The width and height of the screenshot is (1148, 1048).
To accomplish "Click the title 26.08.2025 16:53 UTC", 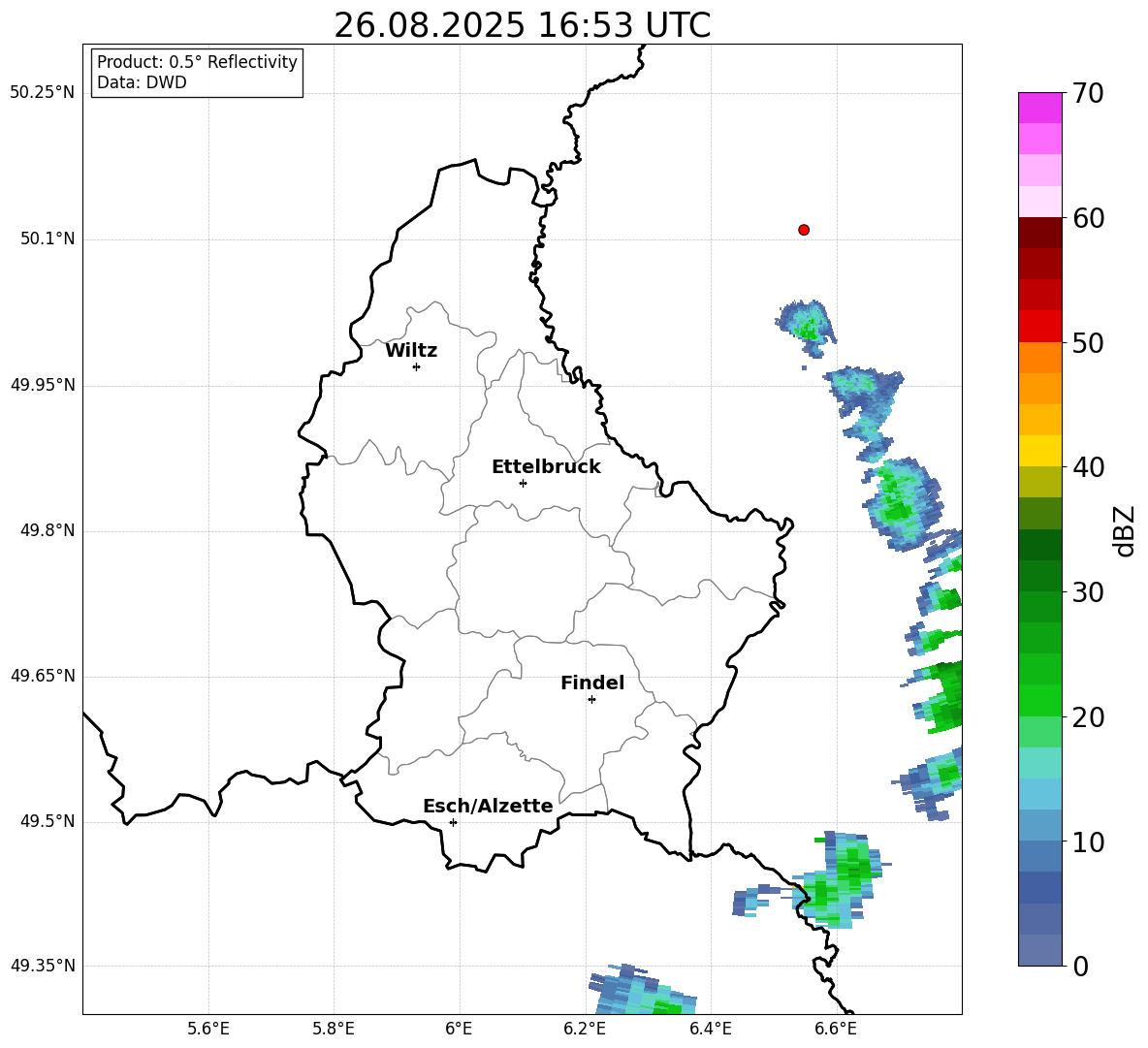I will coord(522,25).
